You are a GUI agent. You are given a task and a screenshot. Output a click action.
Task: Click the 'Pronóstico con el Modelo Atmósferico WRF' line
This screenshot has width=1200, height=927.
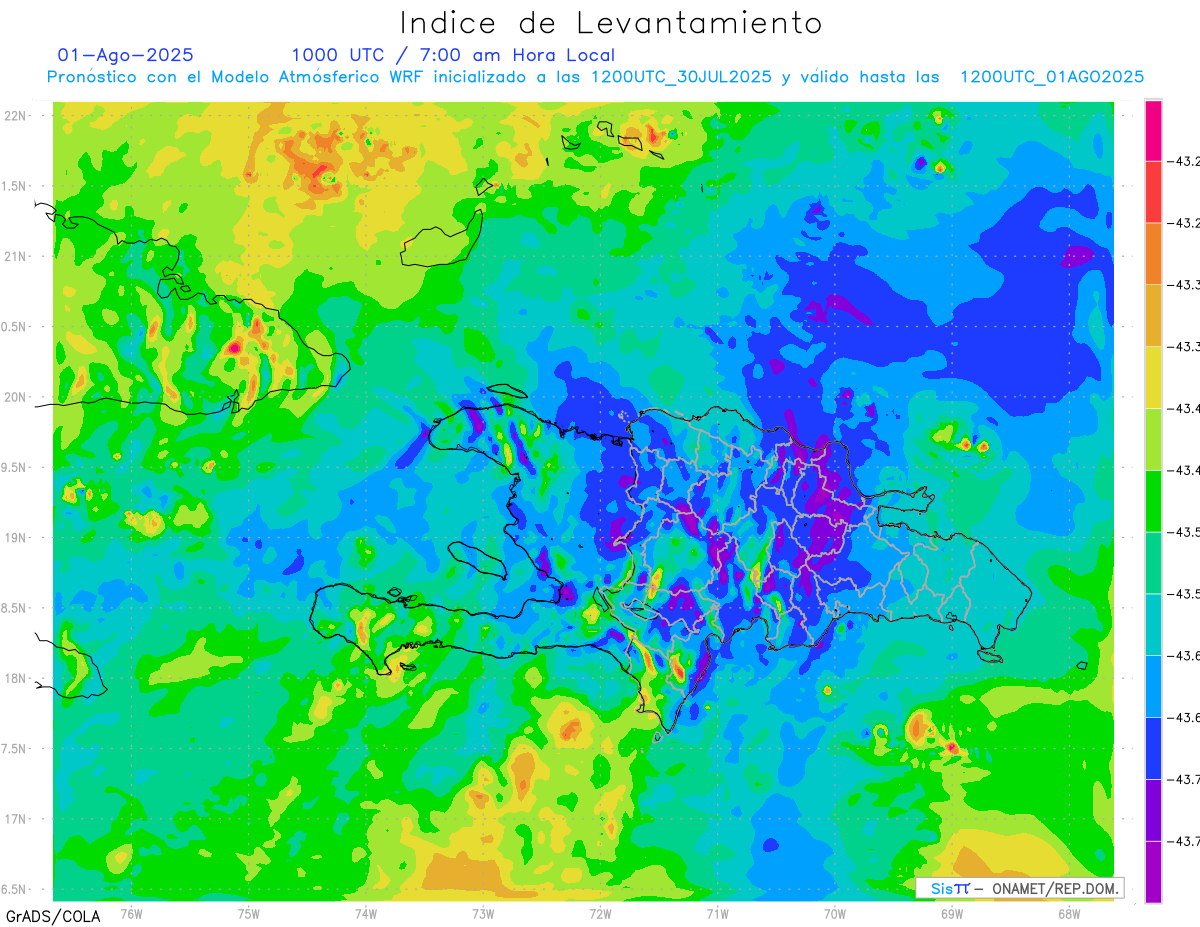pos(595,77)
